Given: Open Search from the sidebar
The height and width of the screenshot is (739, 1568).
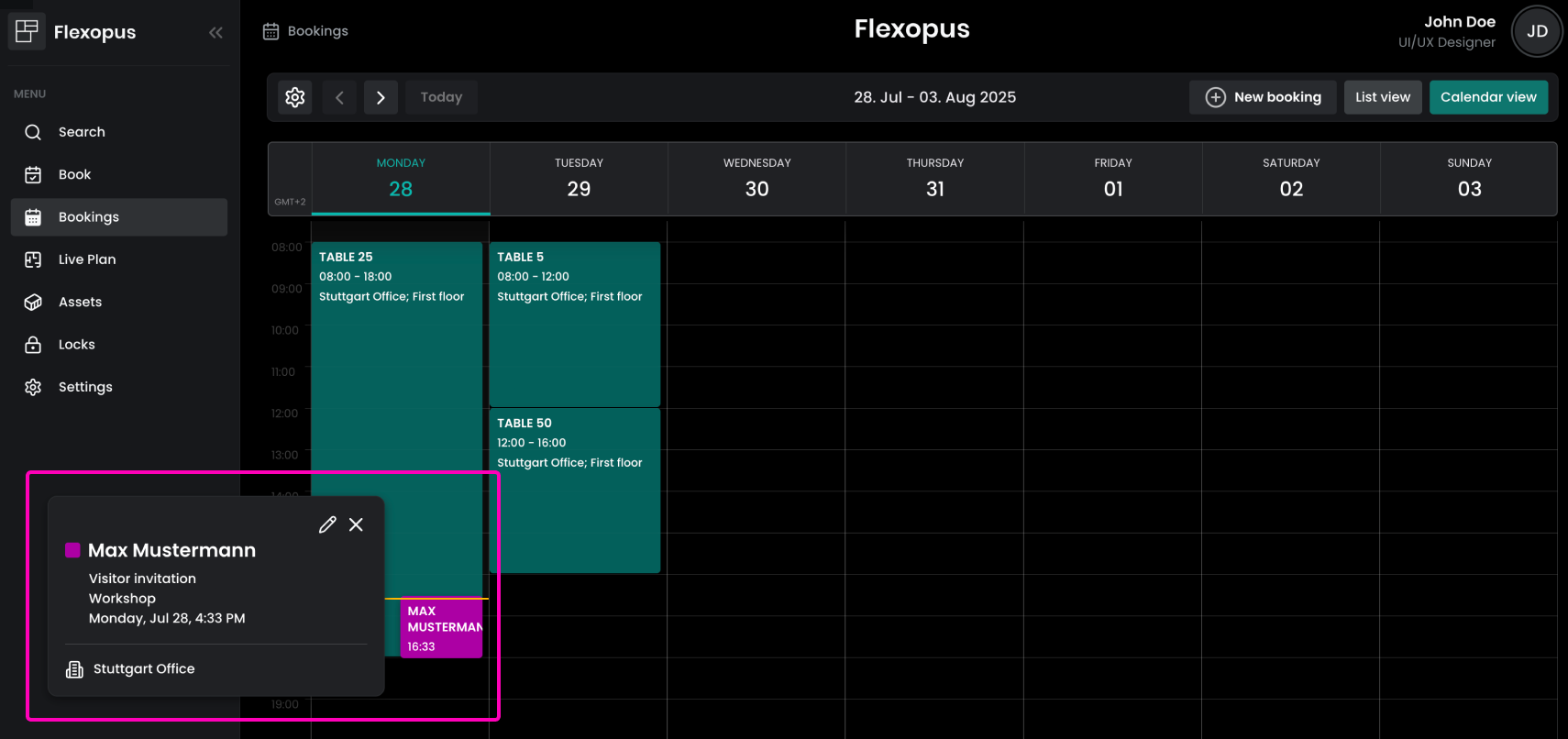Looking at the screenshot, I should (x=82, y=132).
